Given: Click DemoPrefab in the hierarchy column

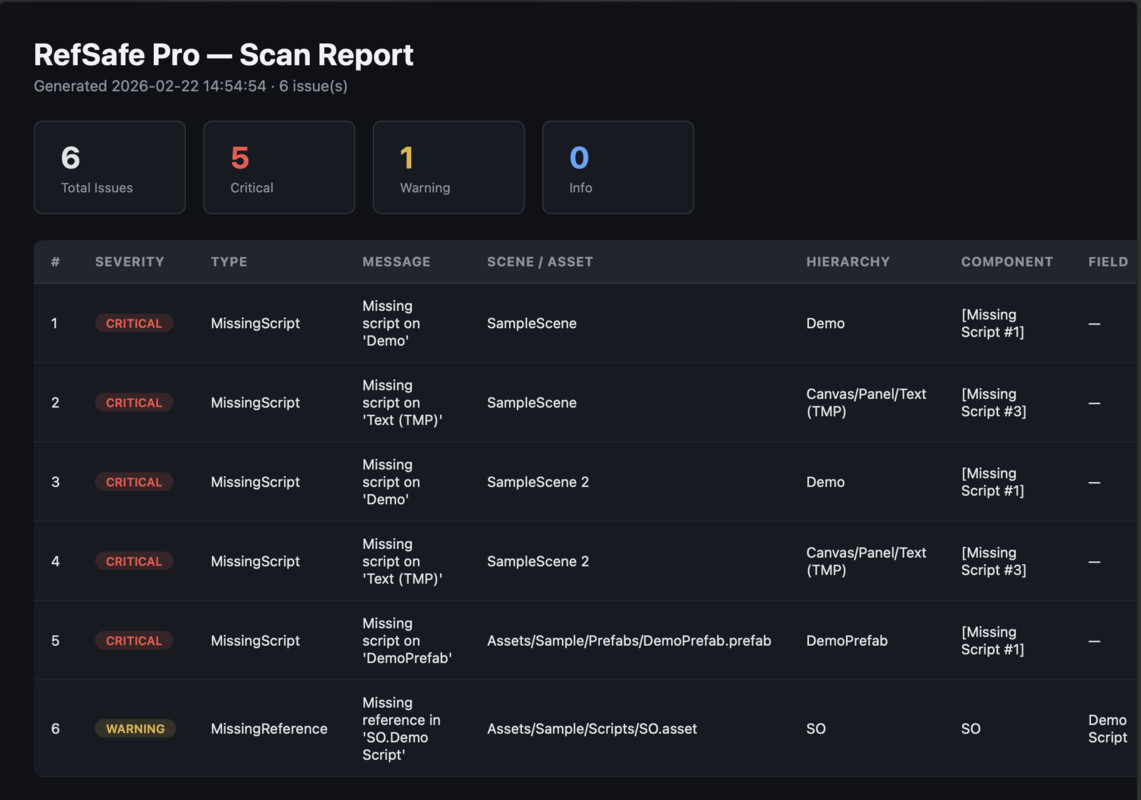Looking at the screenshot, I should click(x=846, y=641).
